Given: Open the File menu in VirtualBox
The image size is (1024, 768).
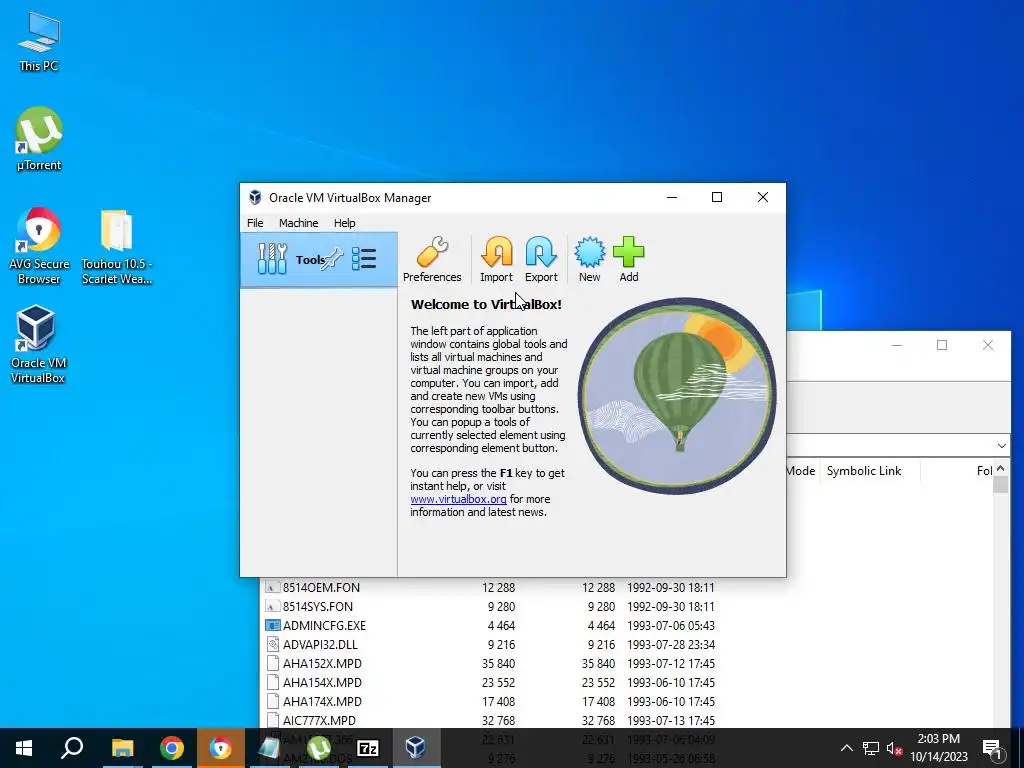Looking at the screenshot, I should tap(255, 223).
